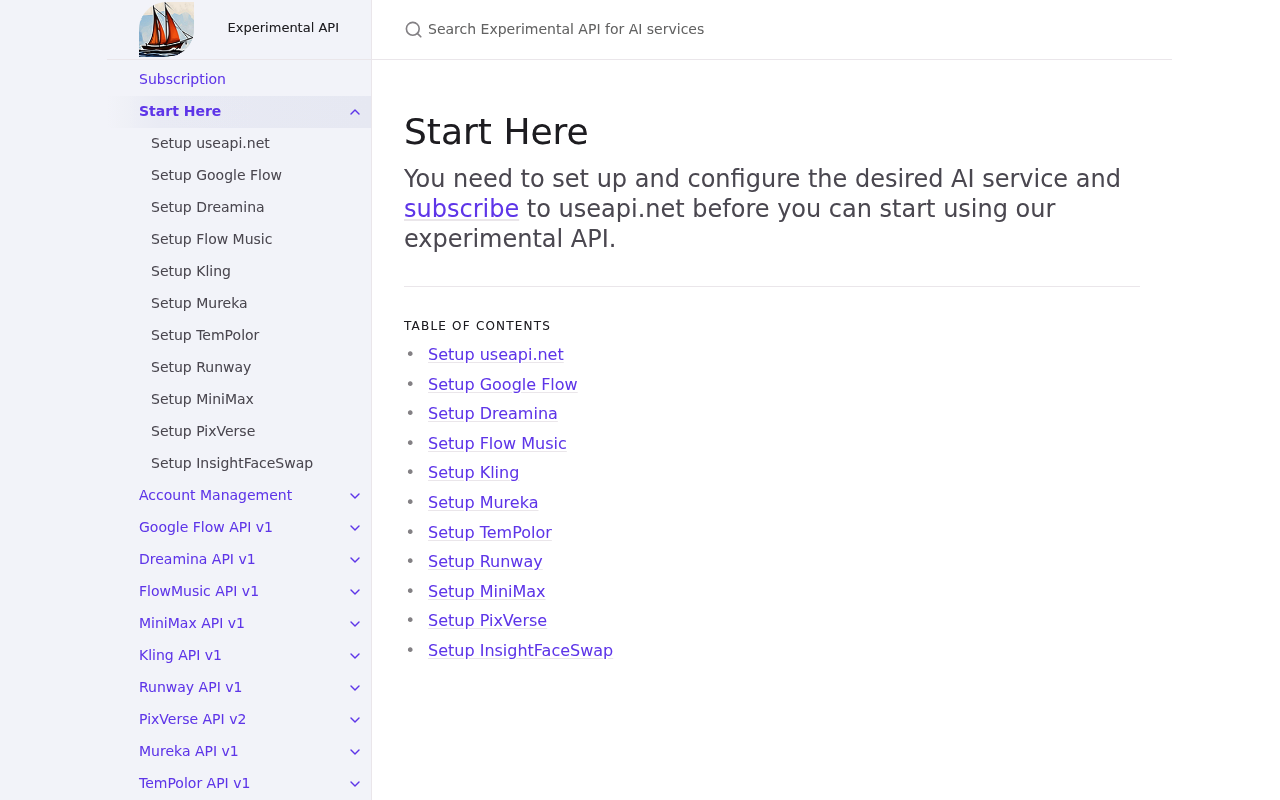This screenshot has width=1280, height=800.
Task: Open Dreamina API v1 sidebar link
Action: pos(197,559)
